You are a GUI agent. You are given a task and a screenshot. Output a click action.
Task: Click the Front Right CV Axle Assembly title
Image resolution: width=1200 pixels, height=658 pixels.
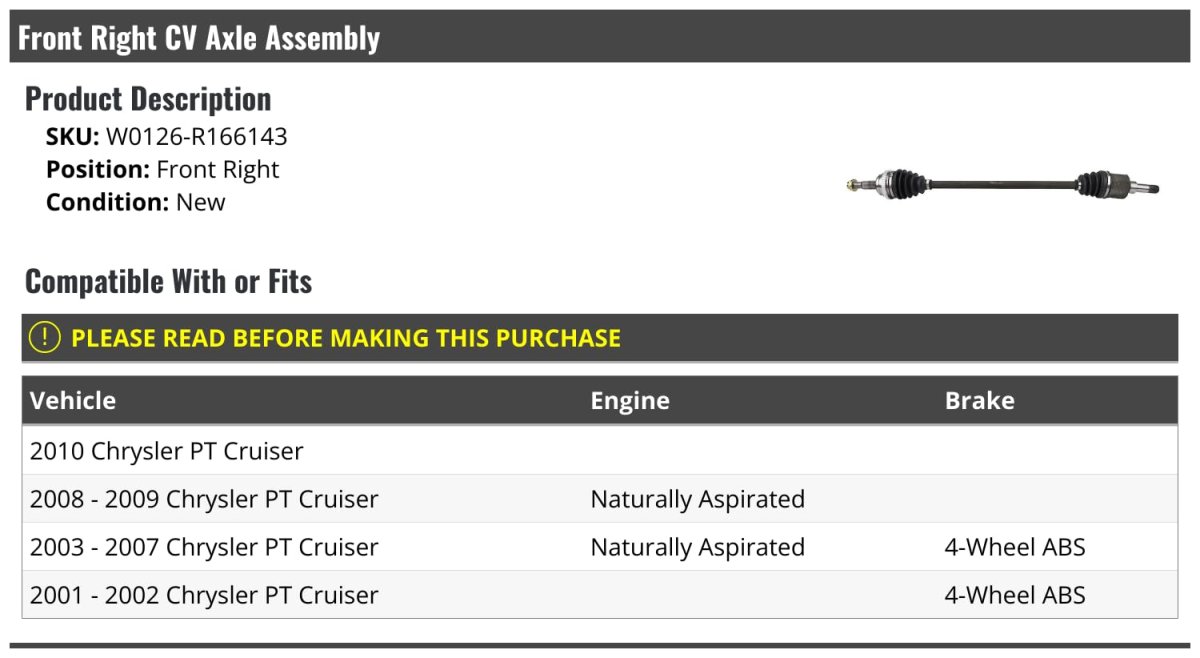point(199,38)
